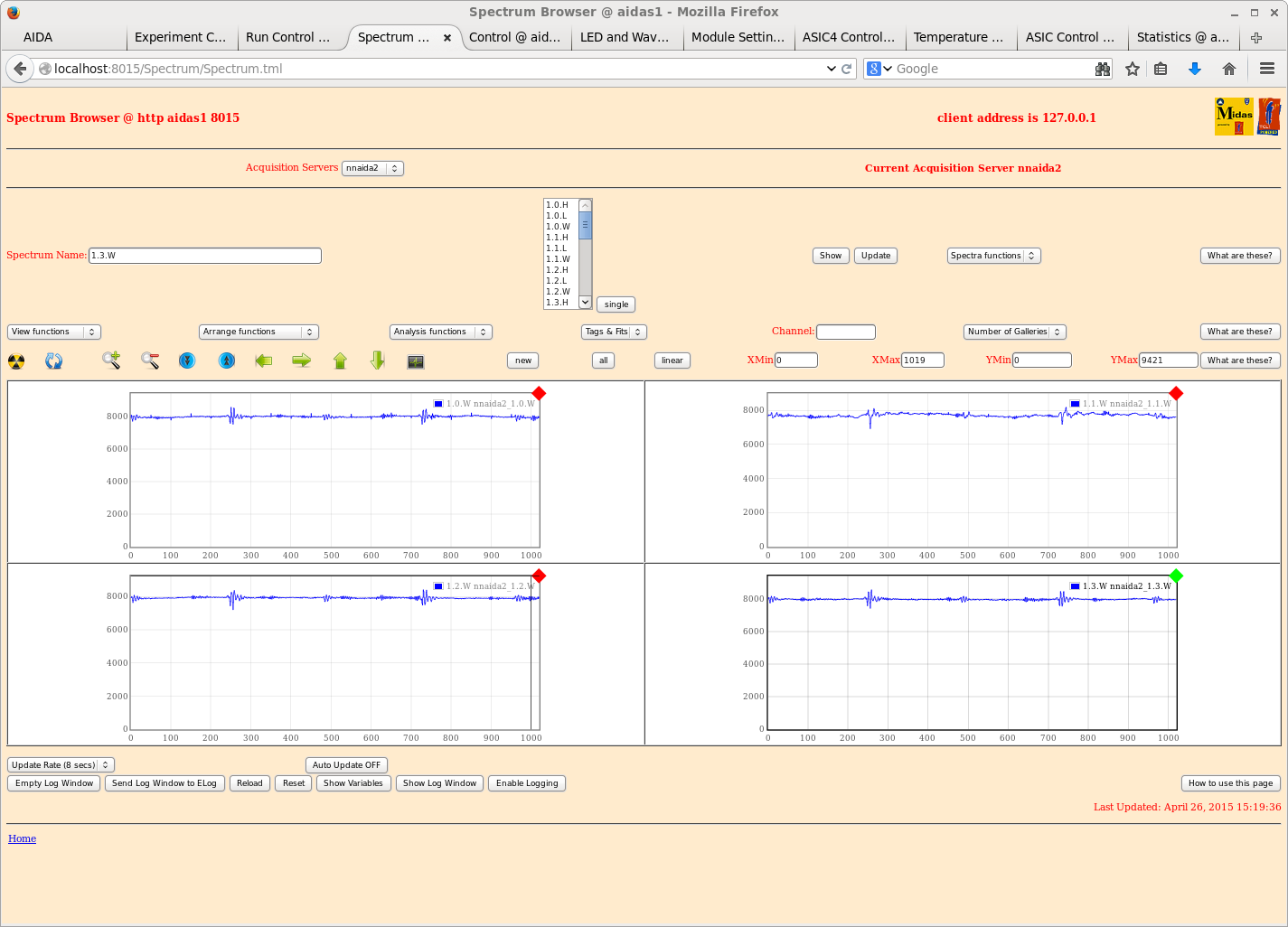1288x927 pixels.
Task: Open the Number of Galleries dropdown
Action: click(1015, 332)
